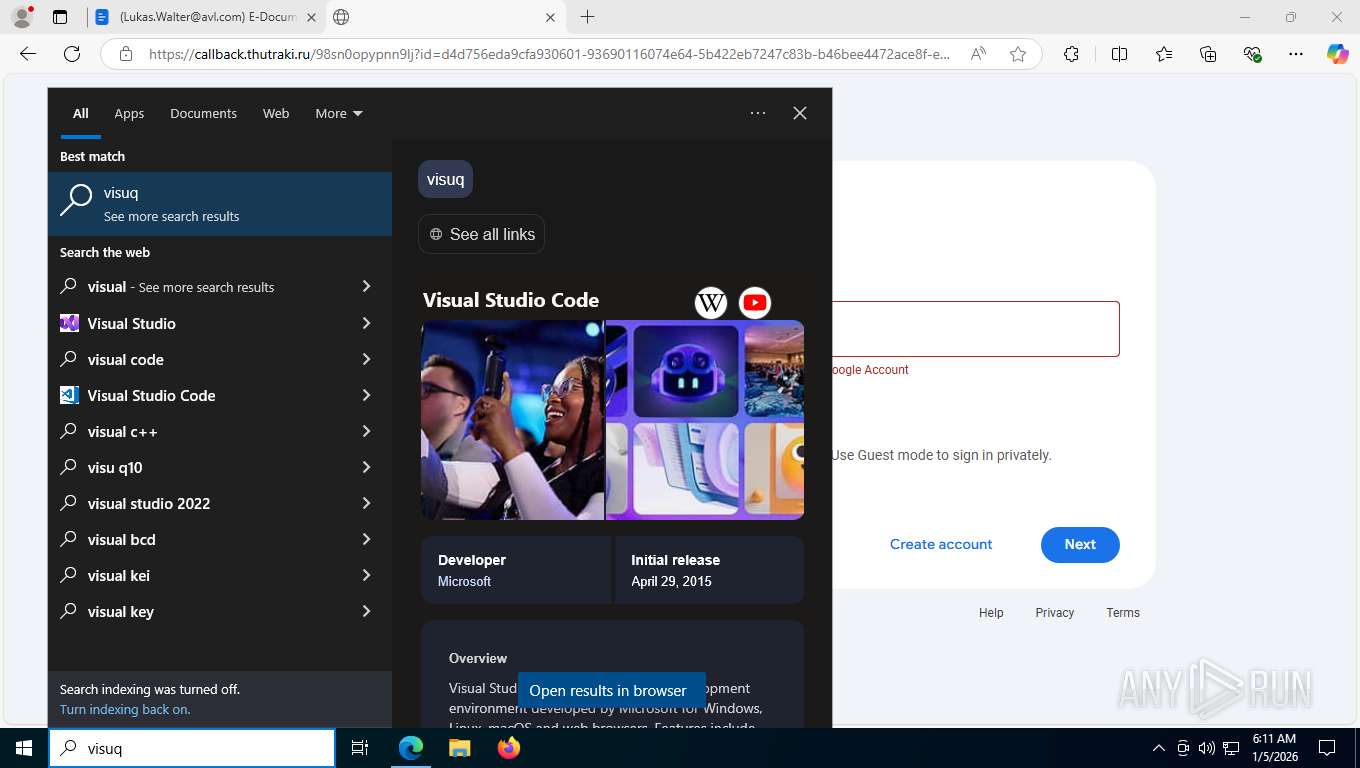Open the Help footer link
The height and width of the screenshot is (768, 1360).
coord(991,613)
